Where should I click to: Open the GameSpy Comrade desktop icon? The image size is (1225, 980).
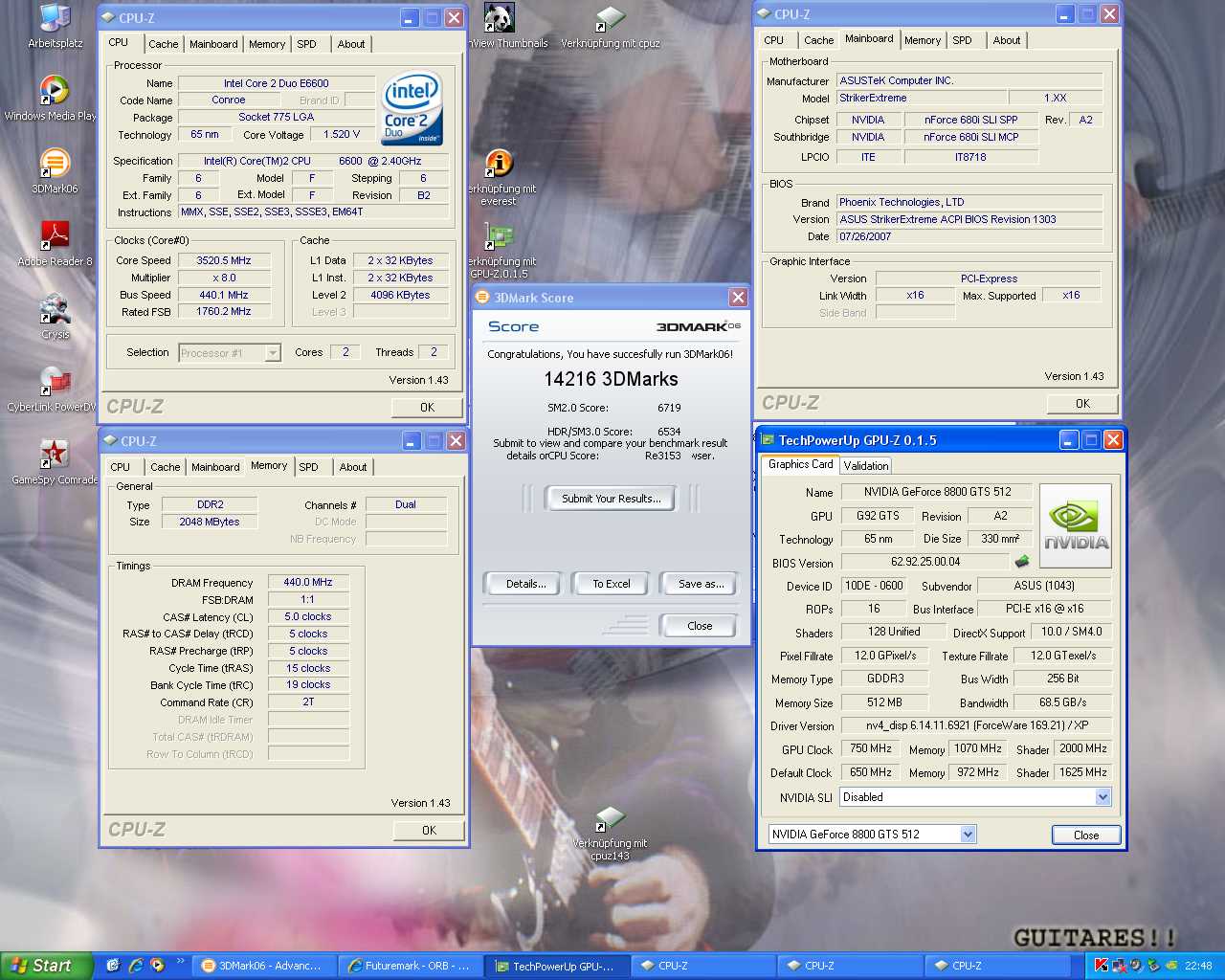point(55,463)
